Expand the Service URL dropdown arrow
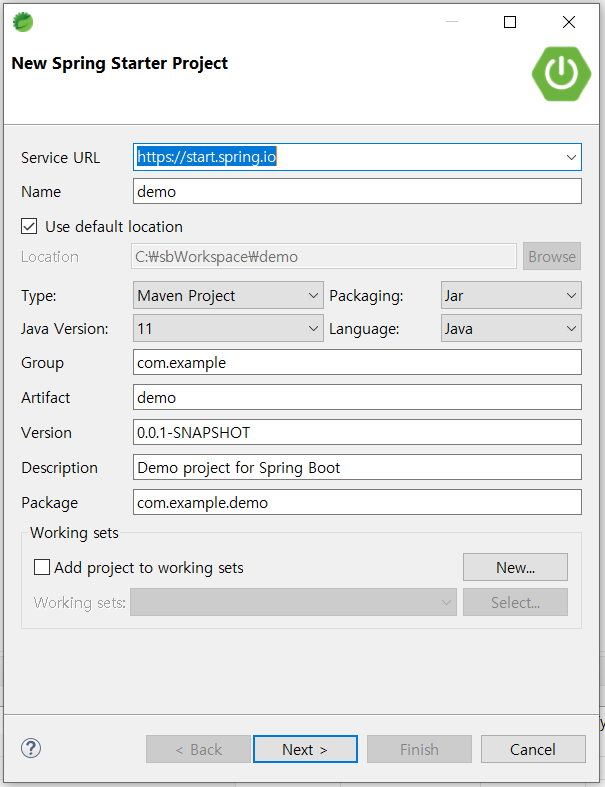 pos(571,157)
